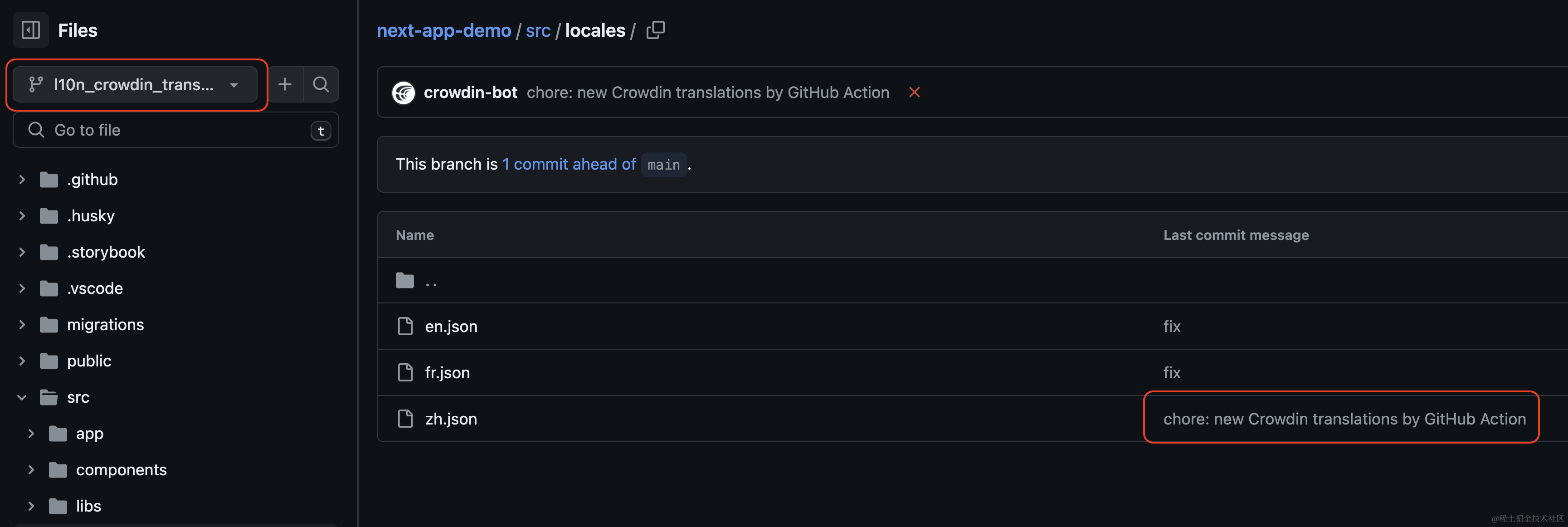Screen dimensions: 1568x527
Task: Collapse the src folder chevron
Action: (x=22, y=397)
